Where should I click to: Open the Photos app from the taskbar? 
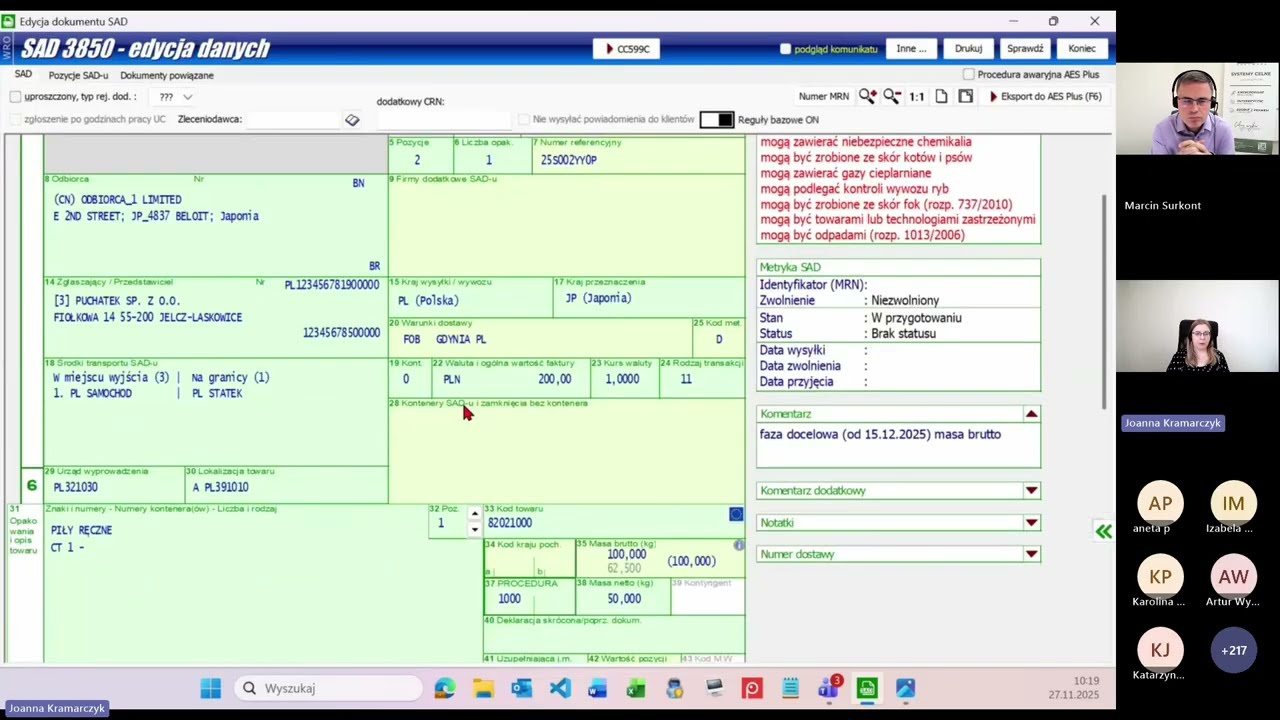click(905, 688)
